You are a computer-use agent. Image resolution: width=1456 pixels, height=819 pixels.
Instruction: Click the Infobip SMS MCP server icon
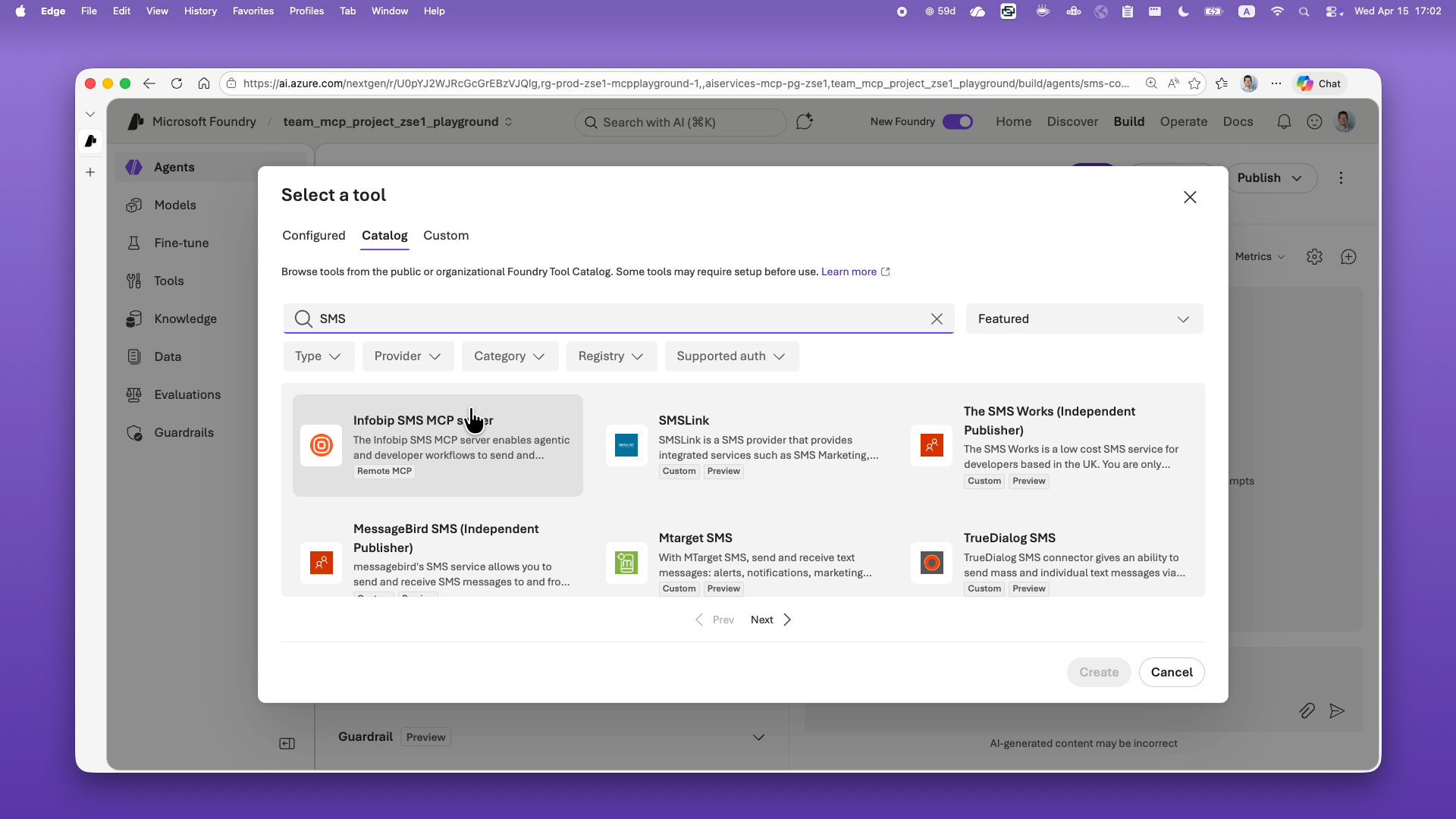(x=322, y=445)
